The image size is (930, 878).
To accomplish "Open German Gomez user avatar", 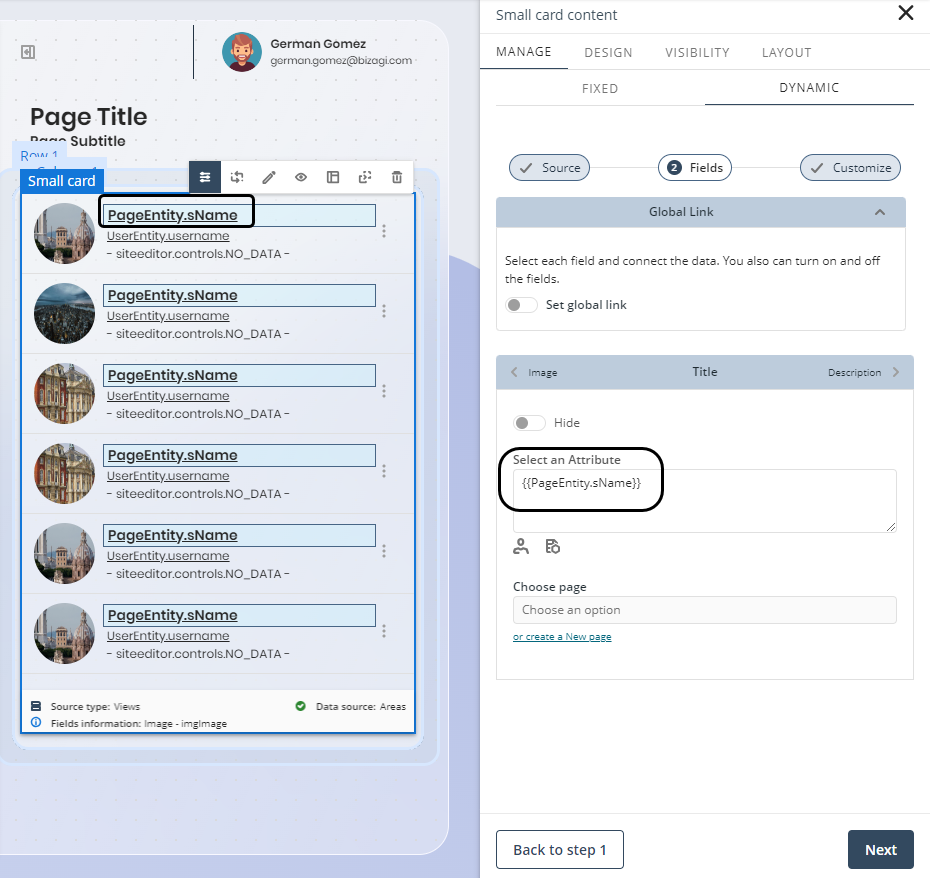I will click(x=242, y=52).
